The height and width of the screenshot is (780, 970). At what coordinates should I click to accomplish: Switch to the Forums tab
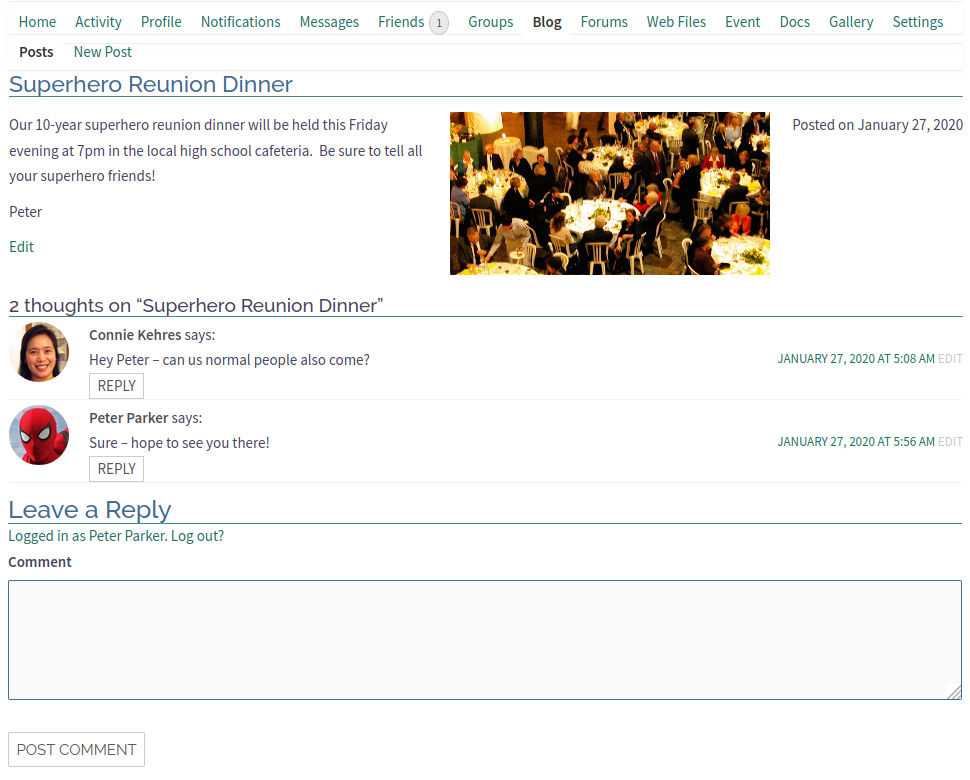point(604,22)
